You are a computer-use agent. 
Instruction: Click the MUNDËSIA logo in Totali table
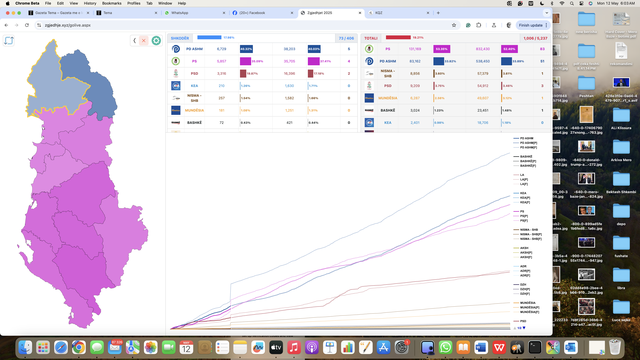(x=369, y=98)
